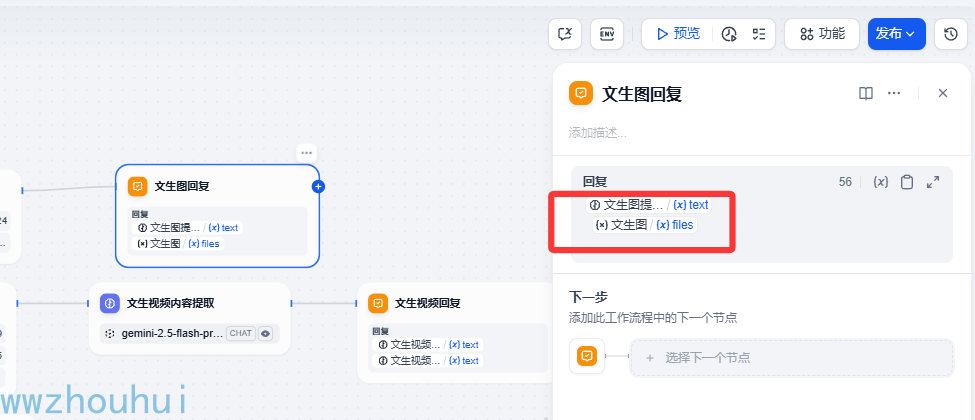Open the checklist icon next to preview

tap(759, 34)
